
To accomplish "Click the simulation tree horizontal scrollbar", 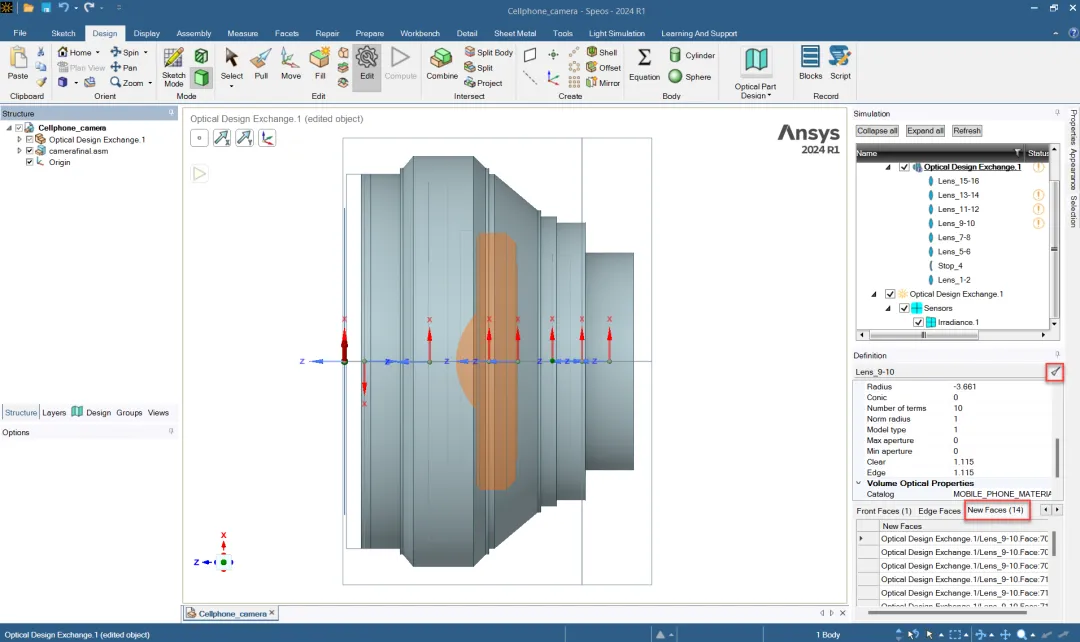I will coord(924,335).
